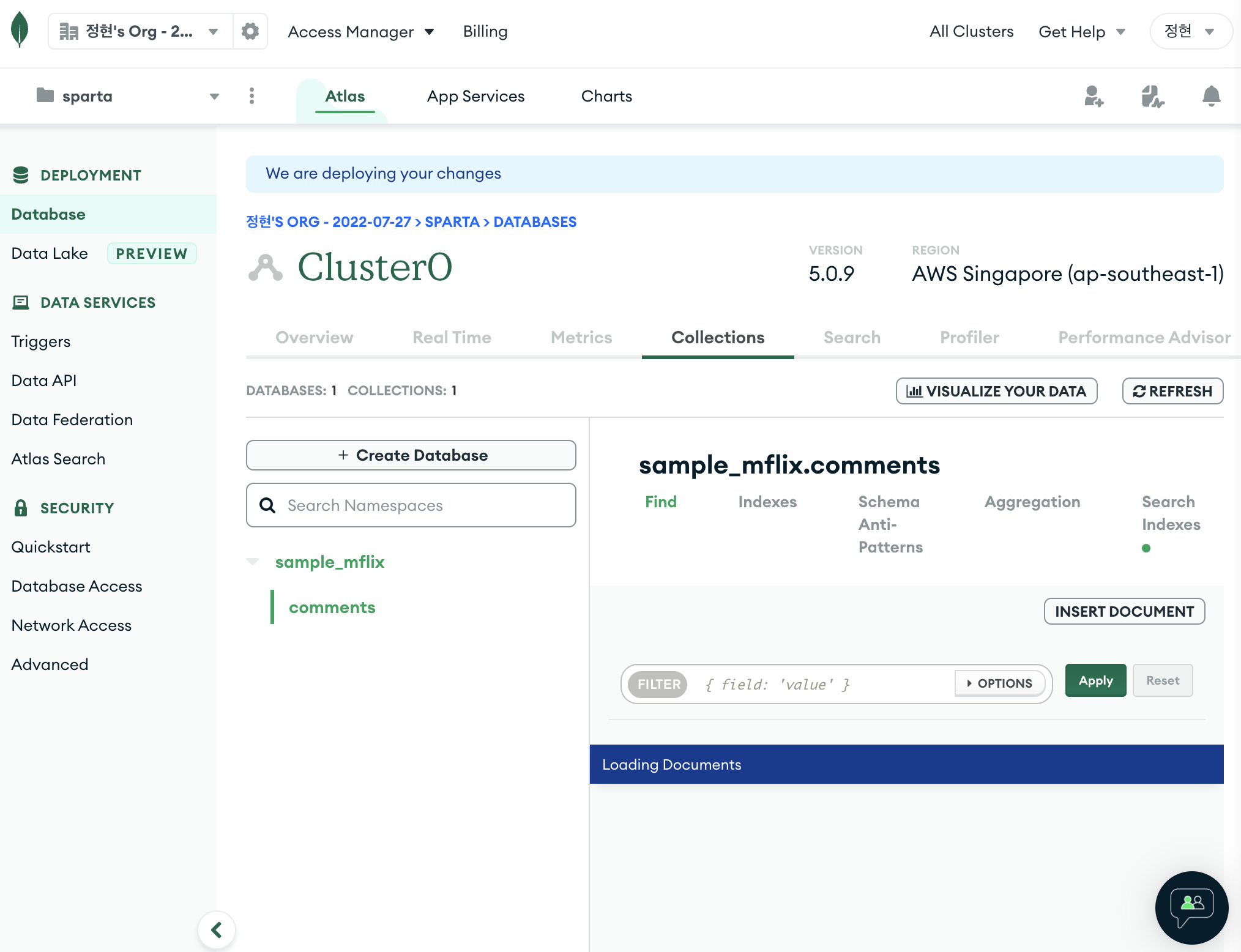Select the sample_mflix database
This screenshot has width=1241, height=952.
pos(330,562)
